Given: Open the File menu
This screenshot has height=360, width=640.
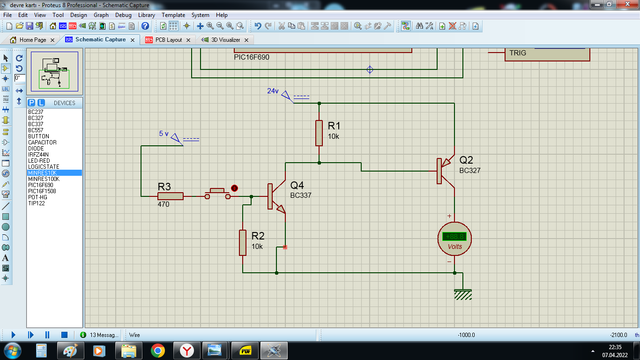Looking at the screenshot, I should pyautogui.click(x=7, y=15).
